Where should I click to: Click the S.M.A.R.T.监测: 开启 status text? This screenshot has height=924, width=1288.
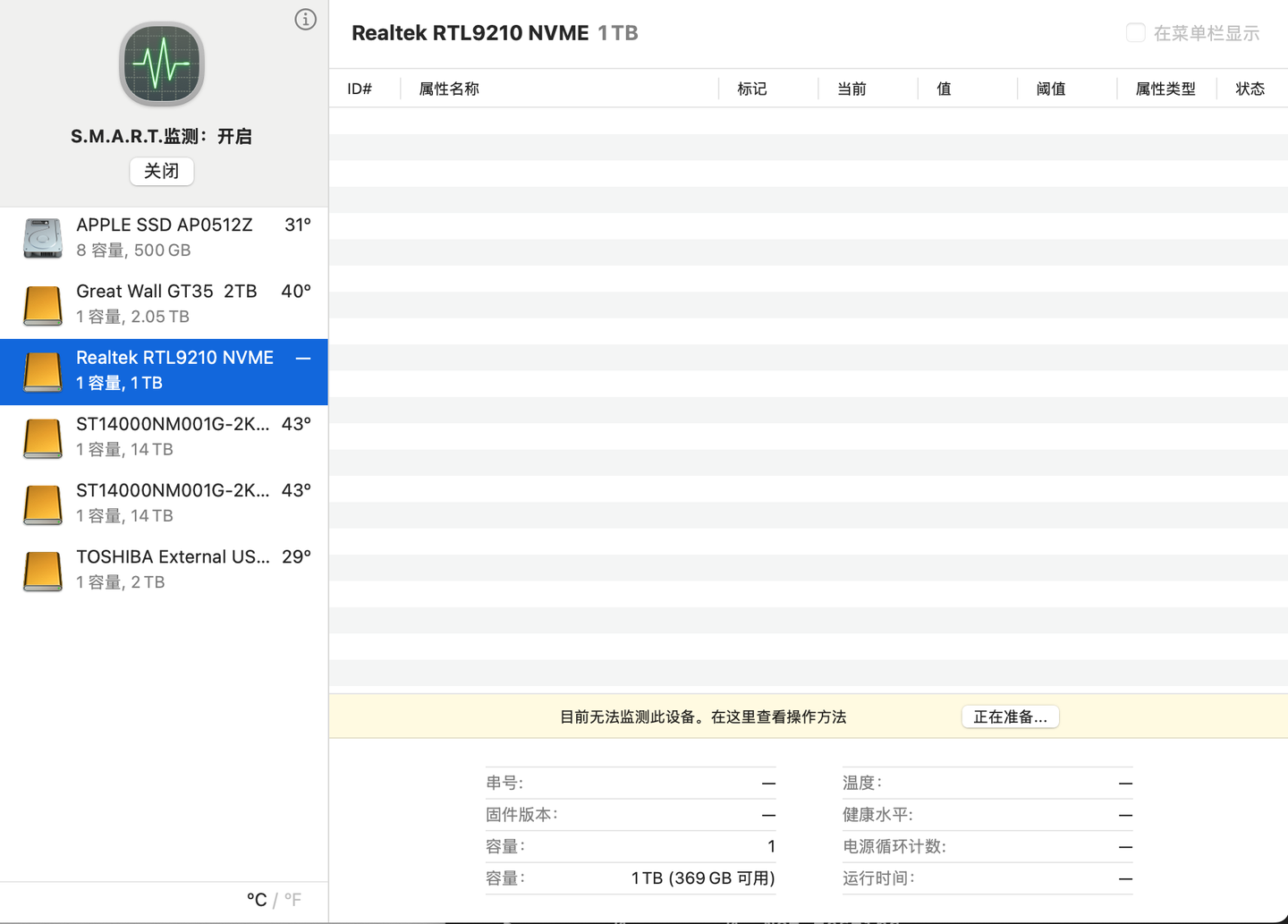162,136
